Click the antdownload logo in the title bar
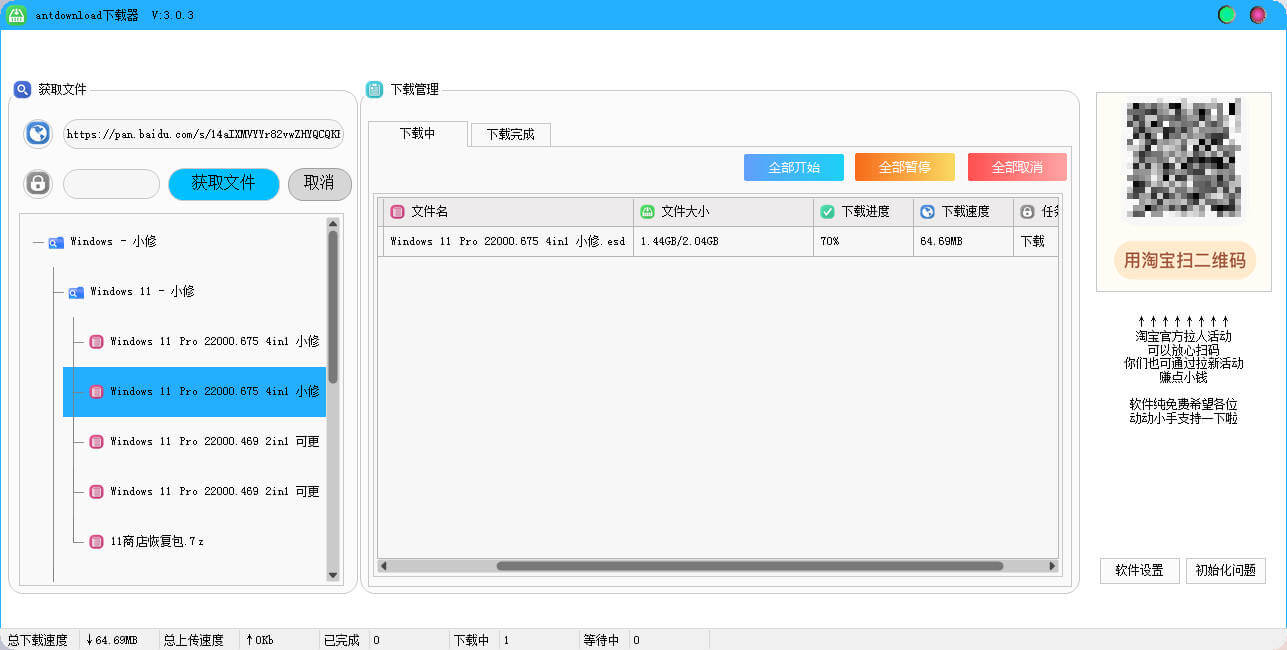1287x650 pixels. [14, 15]
